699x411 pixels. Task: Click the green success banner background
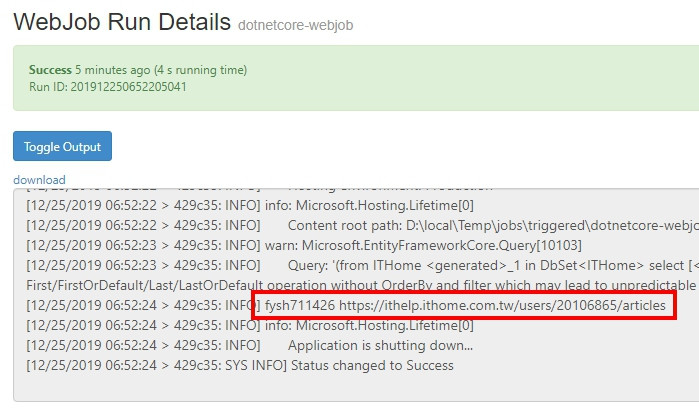(x=446, y=78)
